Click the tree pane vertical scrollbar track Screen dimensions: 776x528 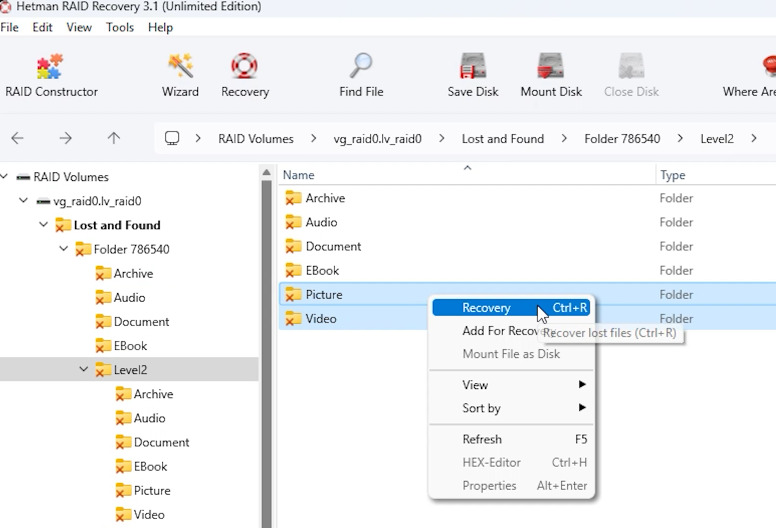(x=266, y=354)
